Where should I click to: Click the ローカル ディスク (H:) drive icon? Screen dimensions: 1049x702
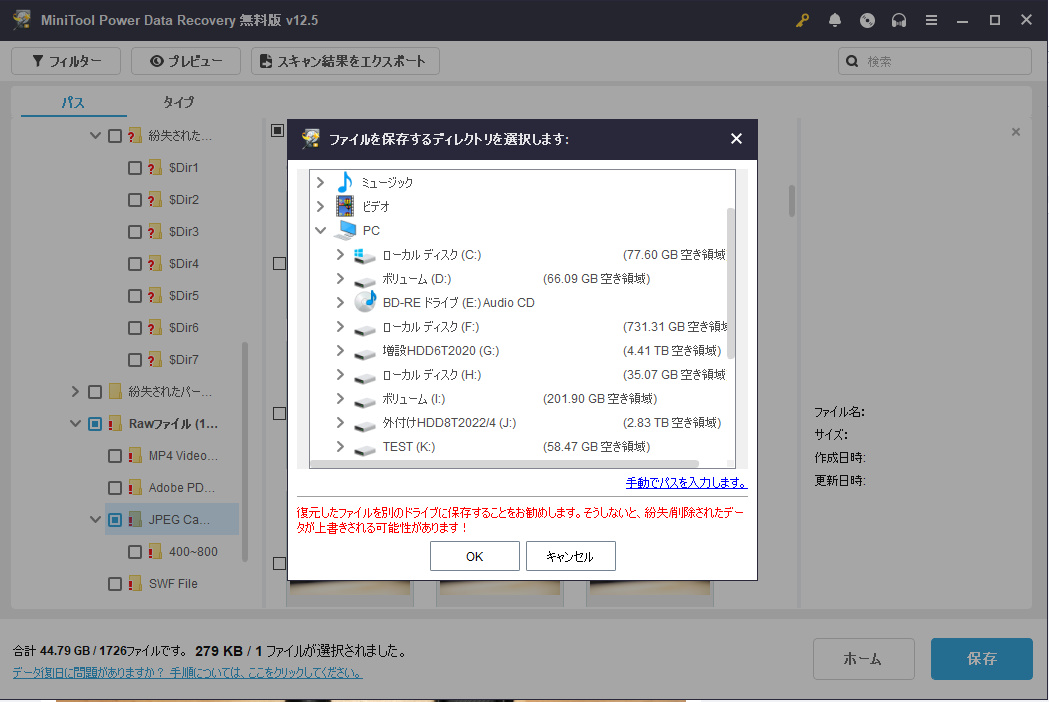(365, 377)
